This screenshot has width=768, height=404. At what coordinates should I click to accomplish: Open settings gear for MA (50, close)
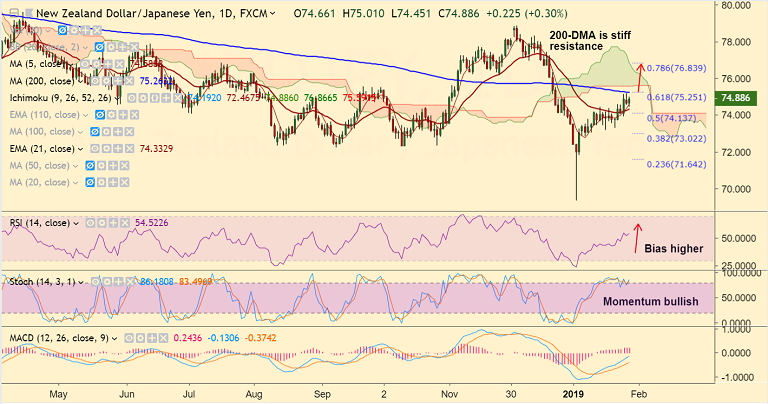tap(101, 166)
